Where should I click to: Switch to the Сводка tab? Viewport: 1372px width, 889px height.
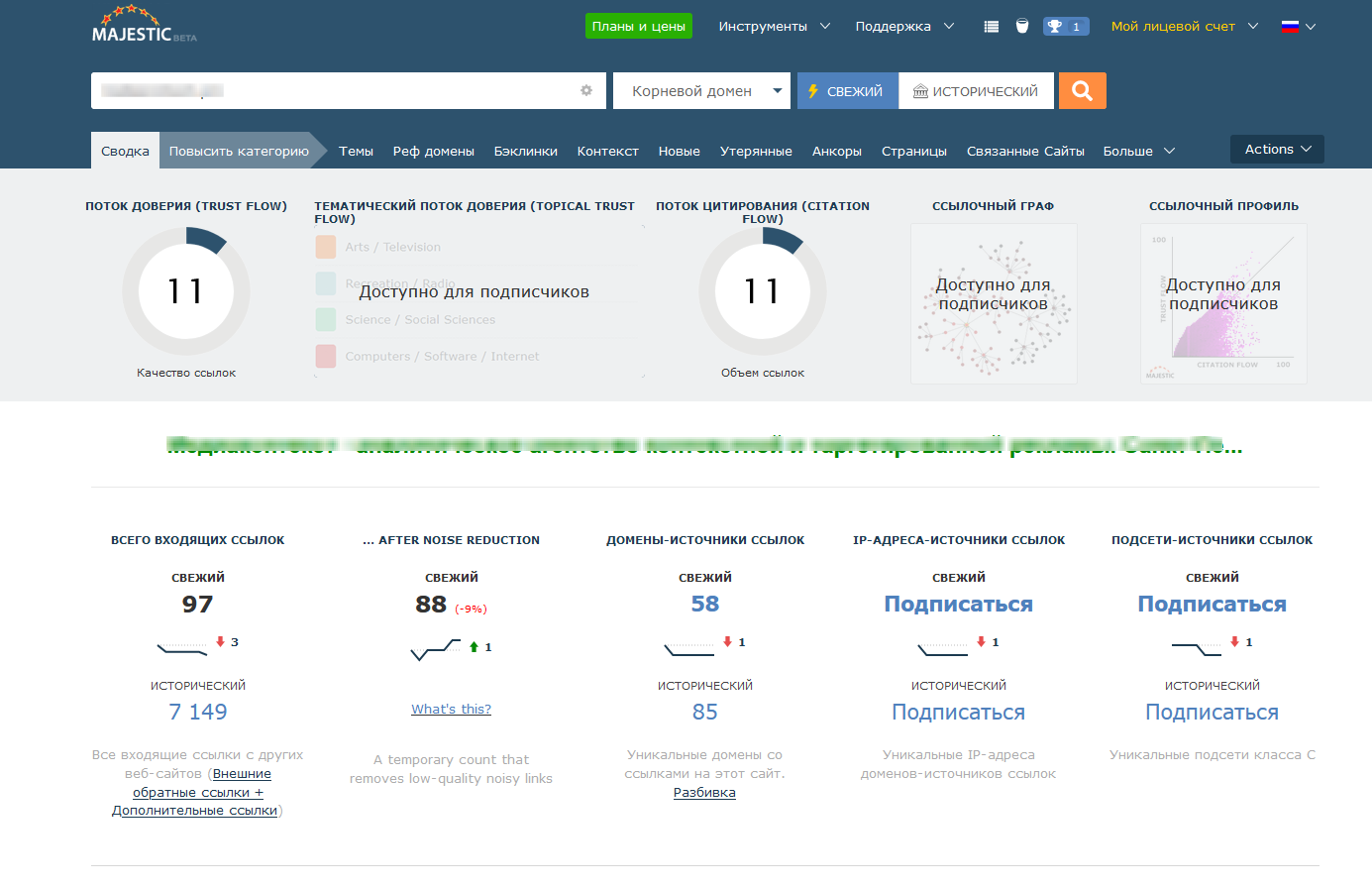[x=125, y=151]
